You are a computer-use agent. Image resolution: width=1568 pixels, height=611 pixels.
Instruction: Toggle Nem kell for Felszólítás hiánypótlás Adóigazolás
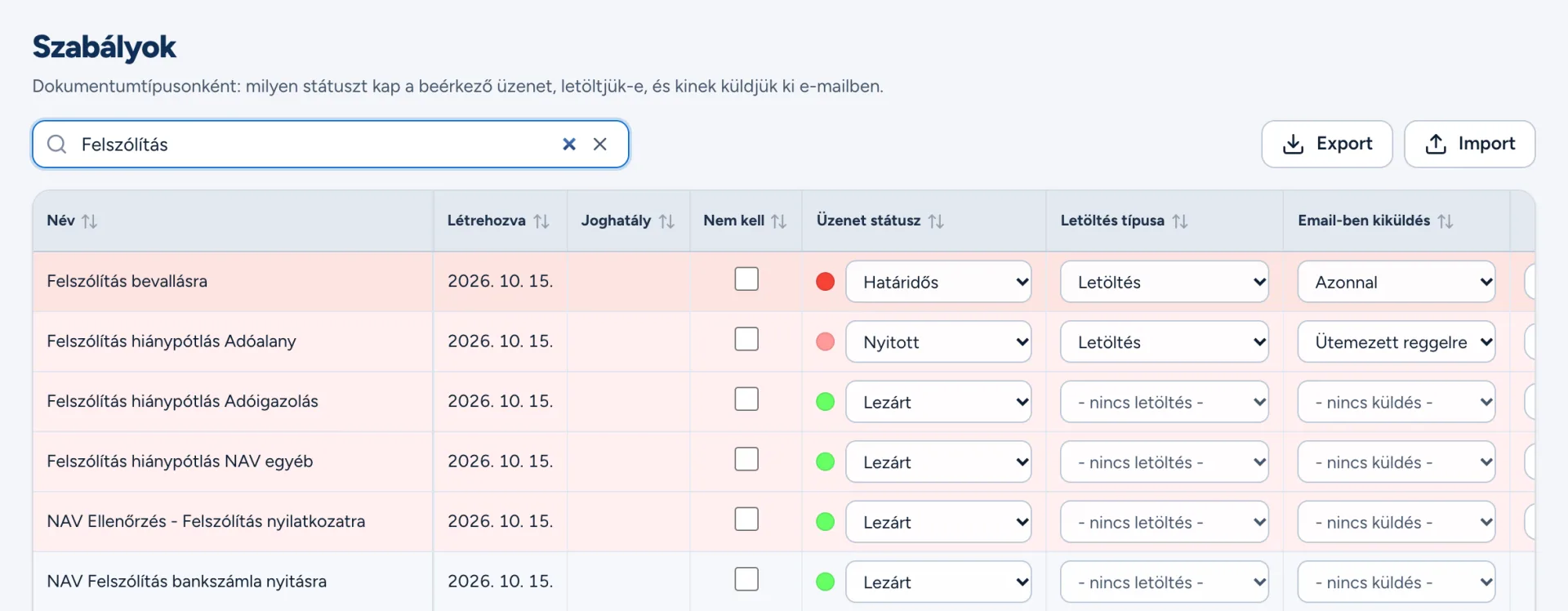click(x=746, y=399)
